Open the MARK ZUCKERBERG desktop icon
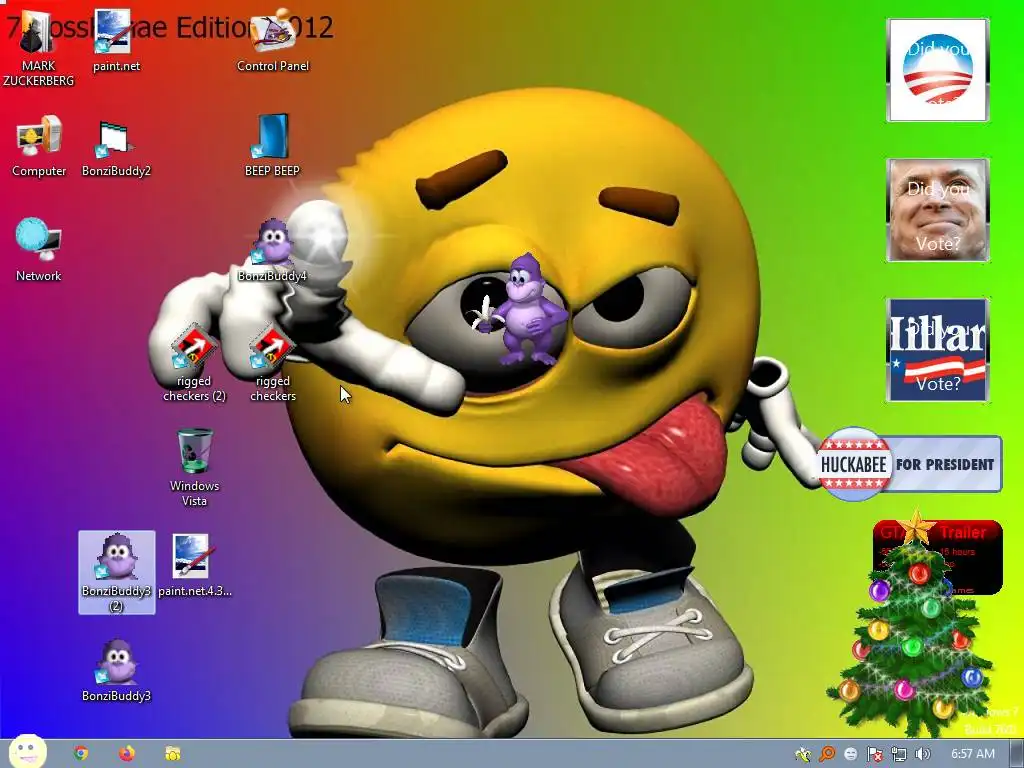The width and height of the screenshot is (1024, 768). click(x=38, y=49)
